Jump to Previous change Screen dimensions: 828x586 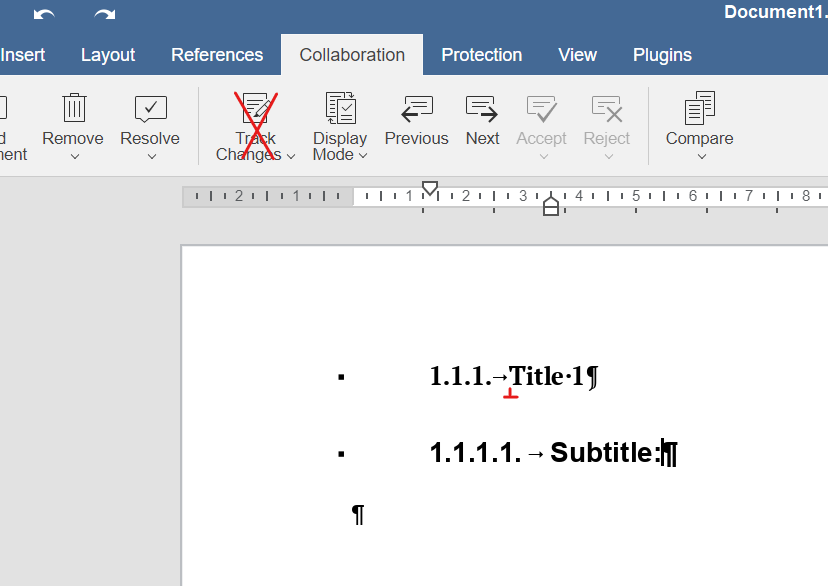[x=416, y=120]
